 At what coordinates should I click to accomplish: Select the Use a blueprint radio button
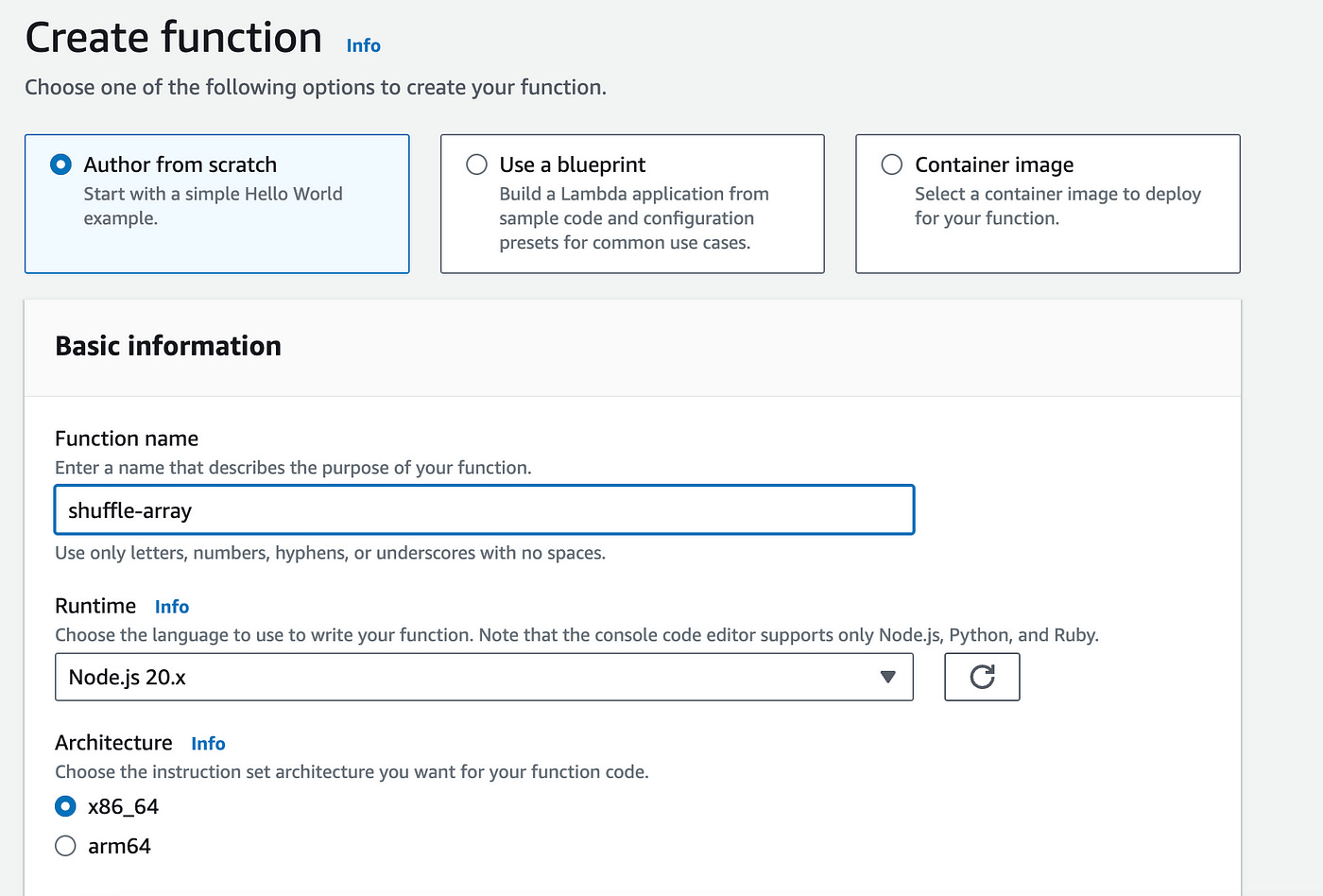476,164
